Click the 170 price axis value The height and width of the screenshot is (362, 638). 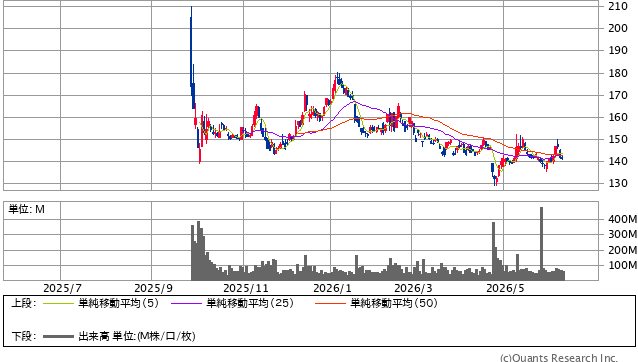click(618, 95)
